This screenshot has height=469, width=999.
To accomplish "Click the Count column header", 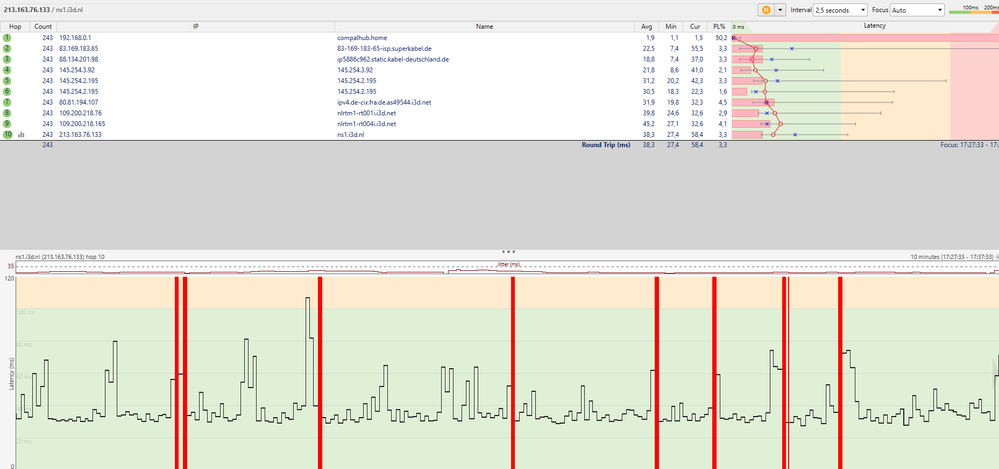I will click(x=43, y=26).
